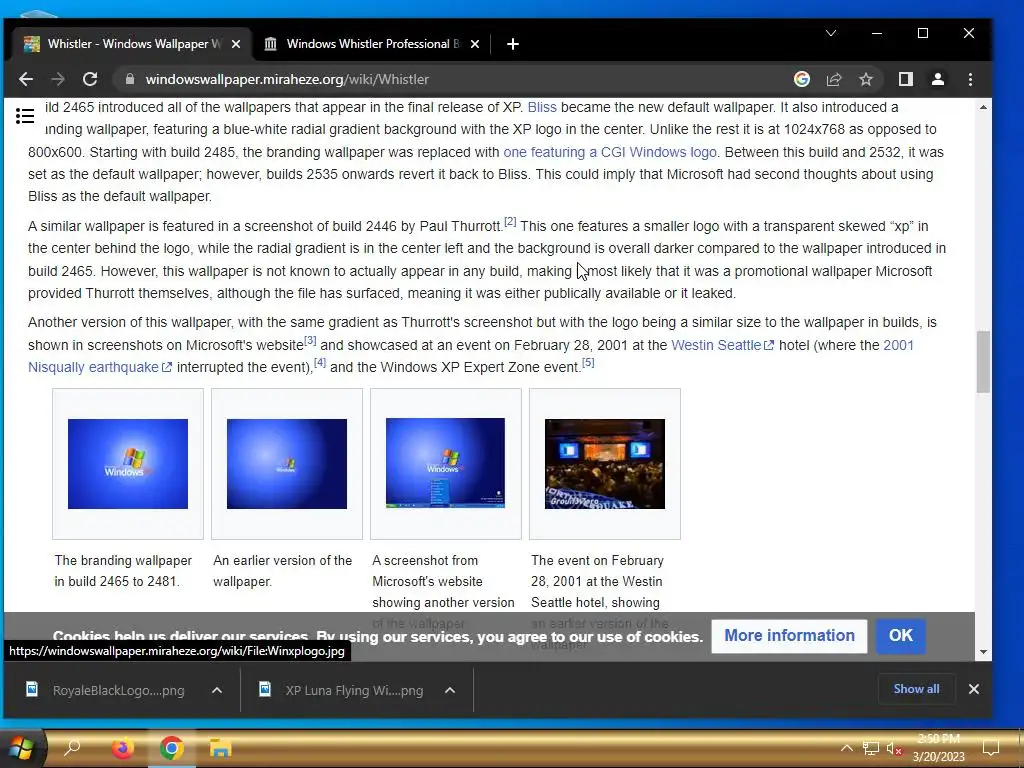Open the notification center icon
1024x768 pixels.
tap(991, 748)
